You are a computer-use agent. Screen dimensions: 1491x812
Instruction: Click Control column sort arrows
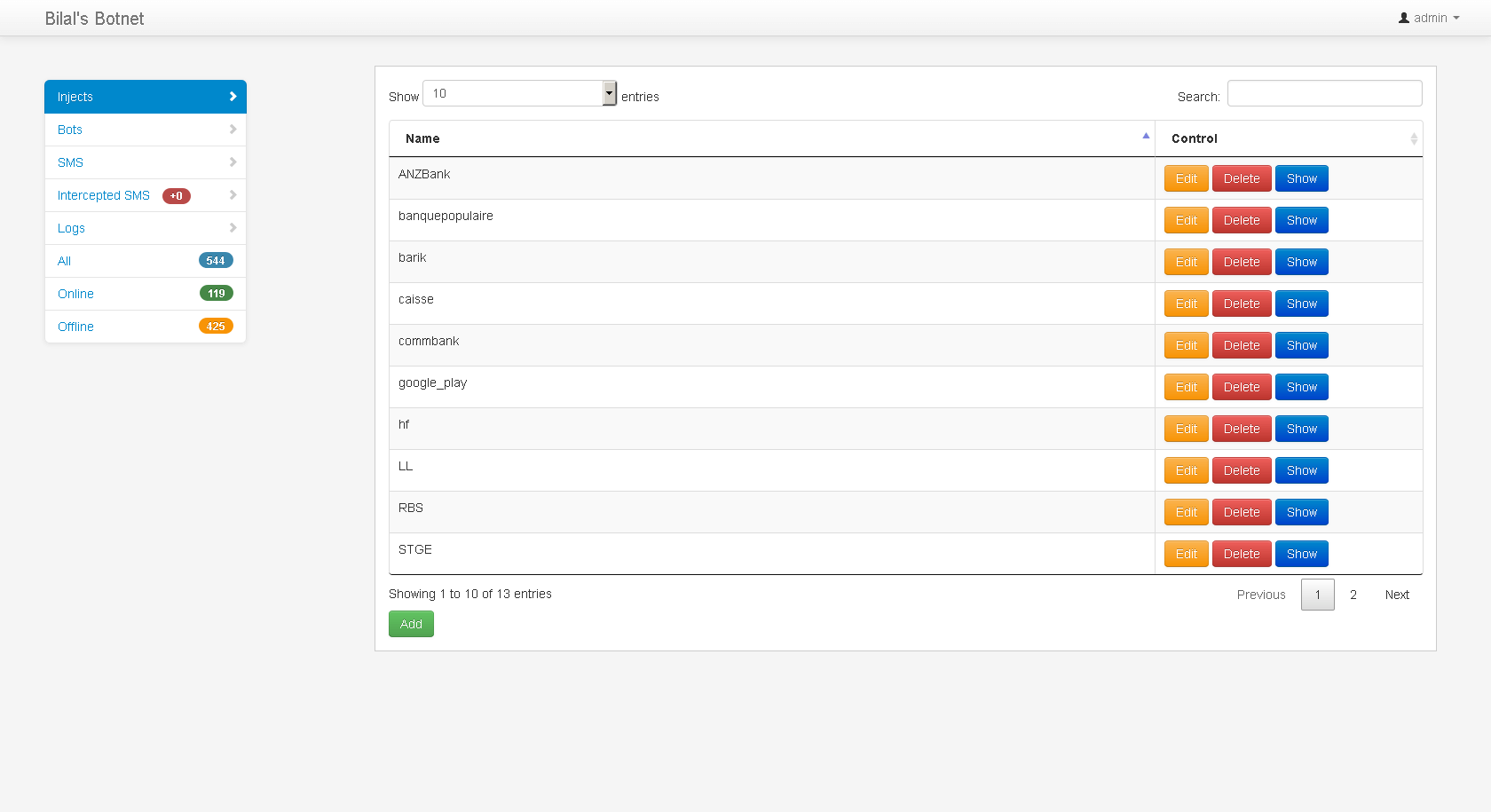1414,138
